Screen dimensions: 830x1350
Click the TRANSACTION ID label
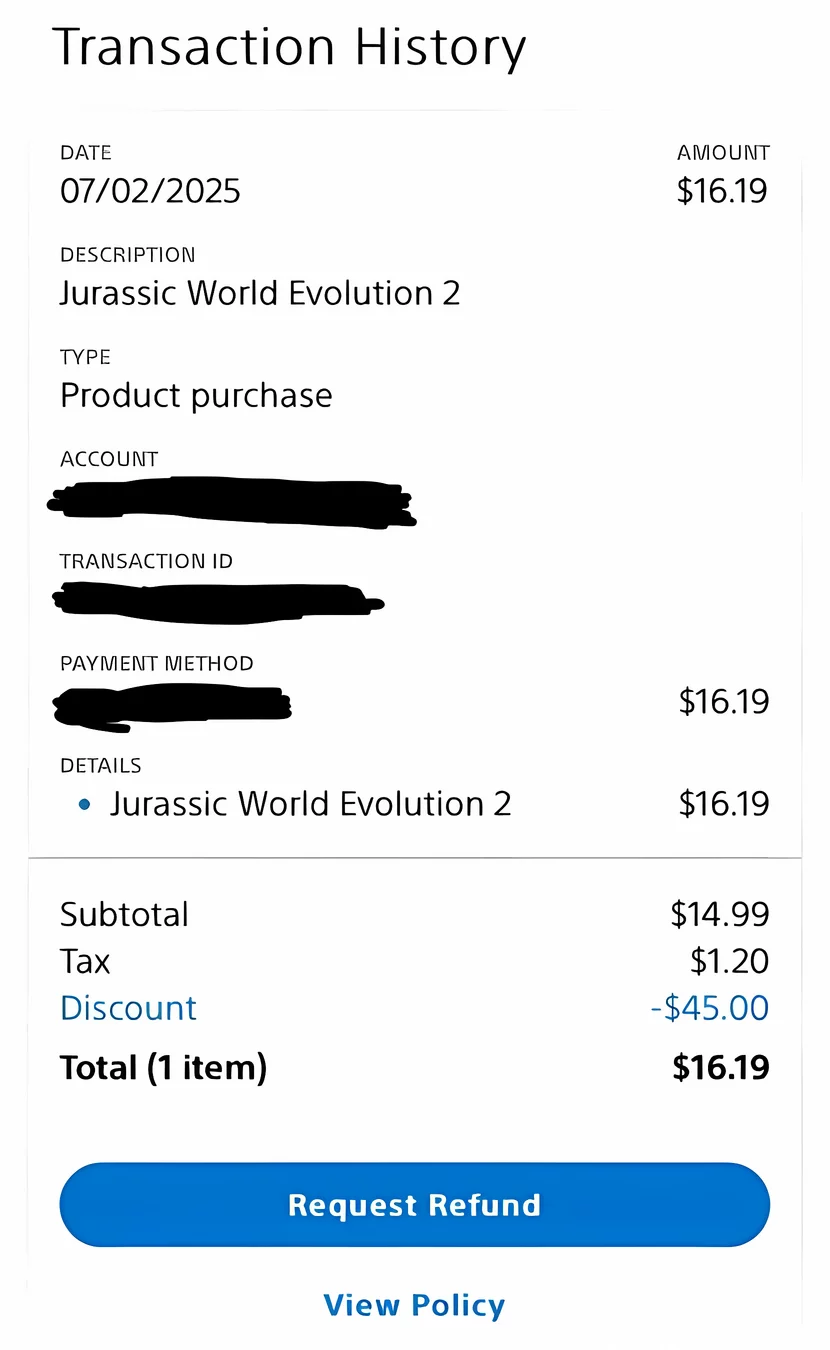tap(146, 561)
